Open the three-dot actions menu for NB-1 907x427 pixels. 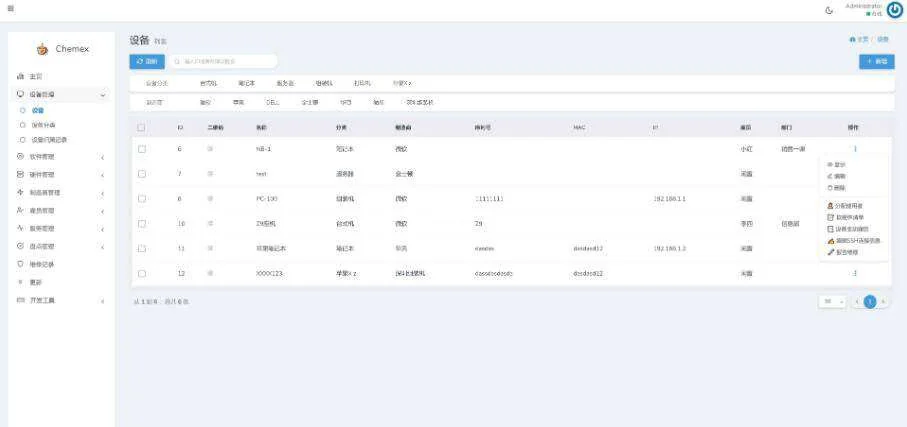[855, 149]
